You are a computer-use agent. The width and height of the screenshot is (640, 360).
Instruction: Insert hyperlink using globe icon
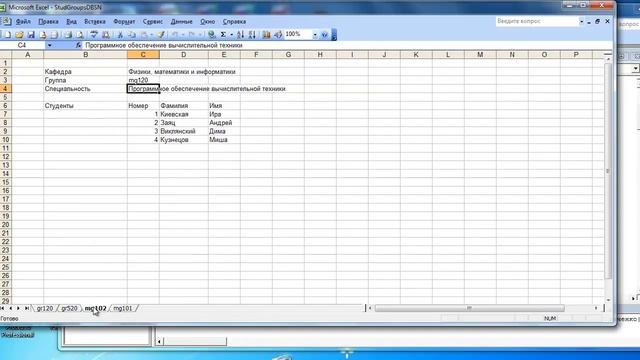(211, 35)
